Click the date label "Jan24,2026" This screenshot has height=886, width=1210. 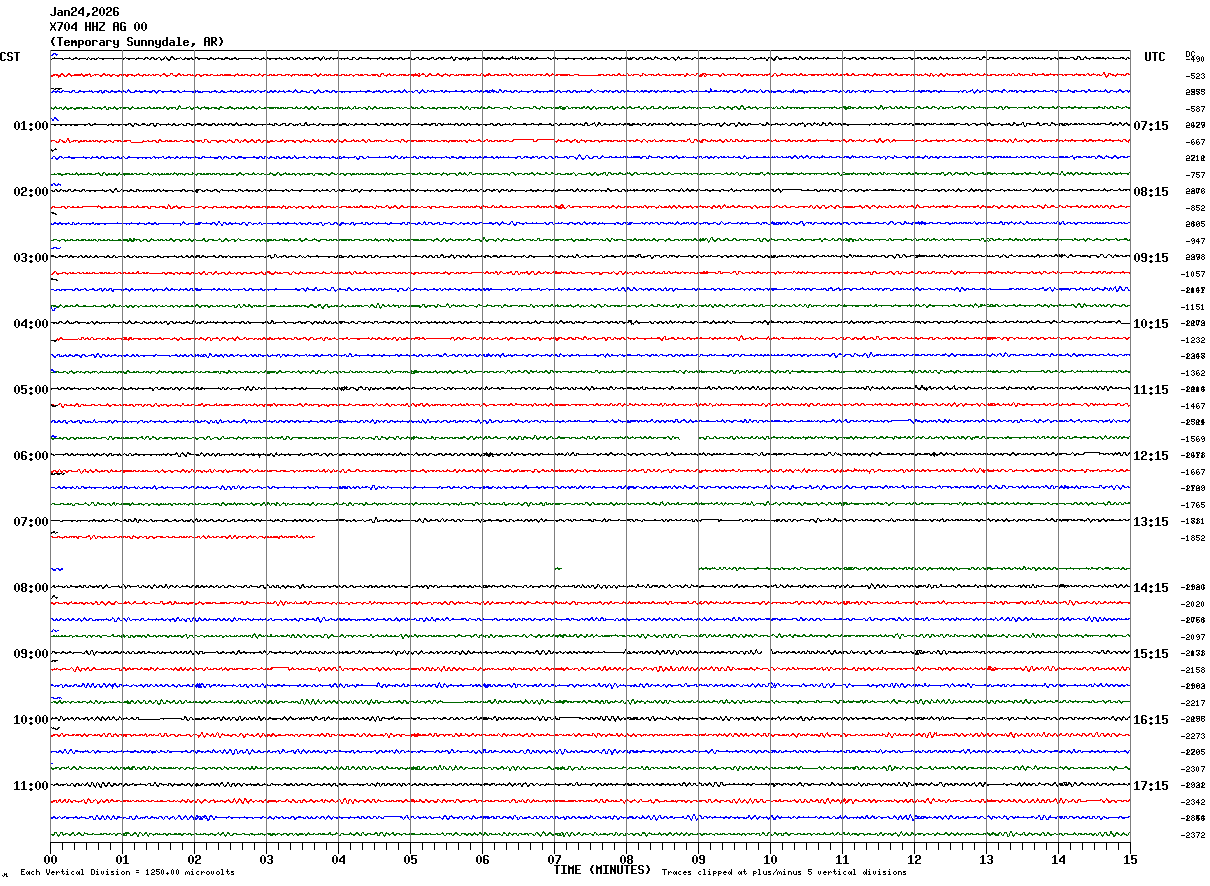click(84, 12)
